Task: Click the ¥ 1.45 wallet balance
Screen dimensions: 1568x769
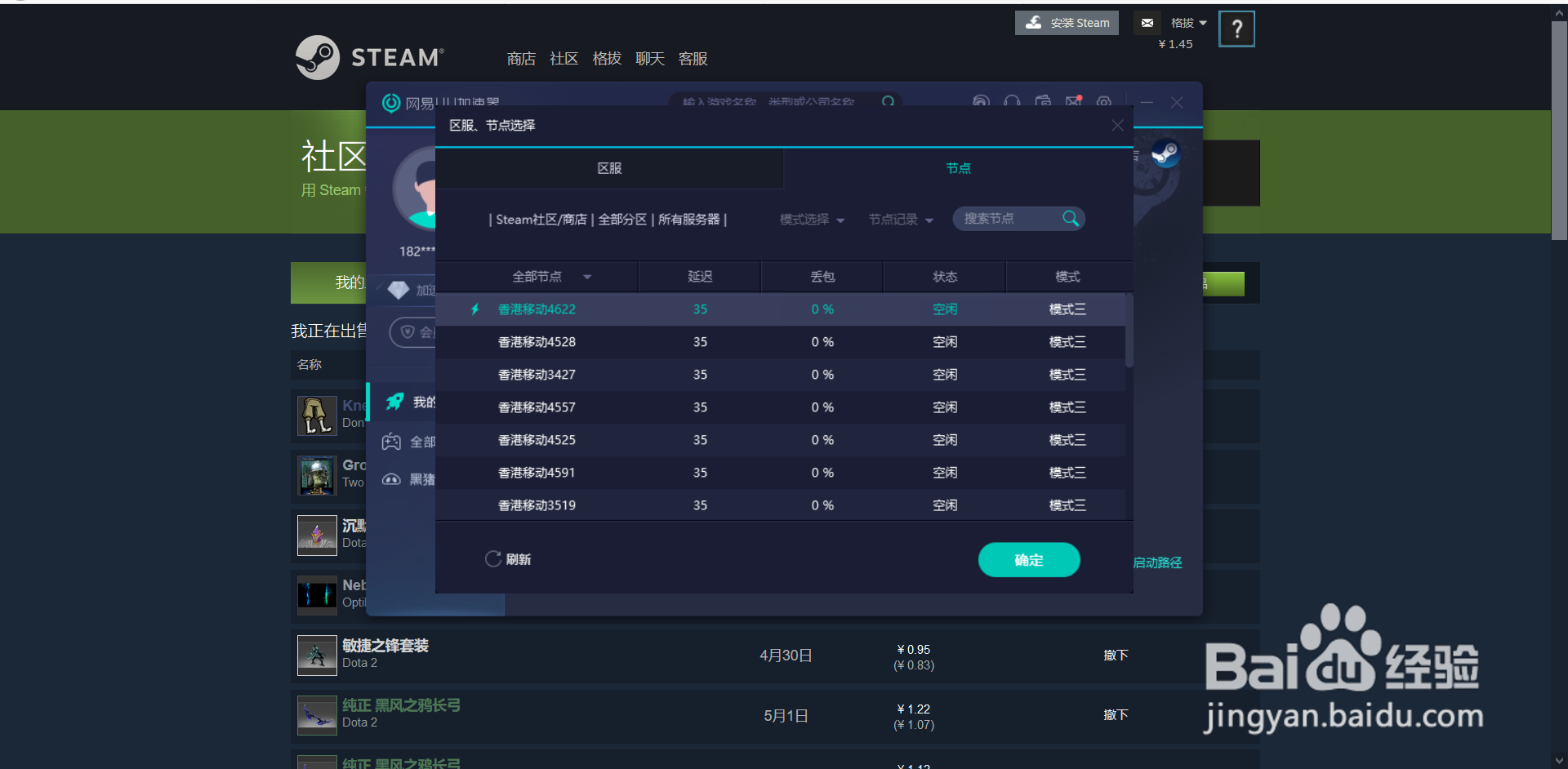Action: click(x=1175, y=44)
